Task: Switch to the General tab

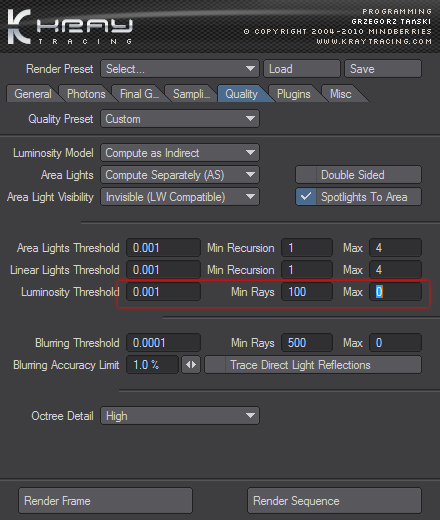Action: (x=33, y=94)
